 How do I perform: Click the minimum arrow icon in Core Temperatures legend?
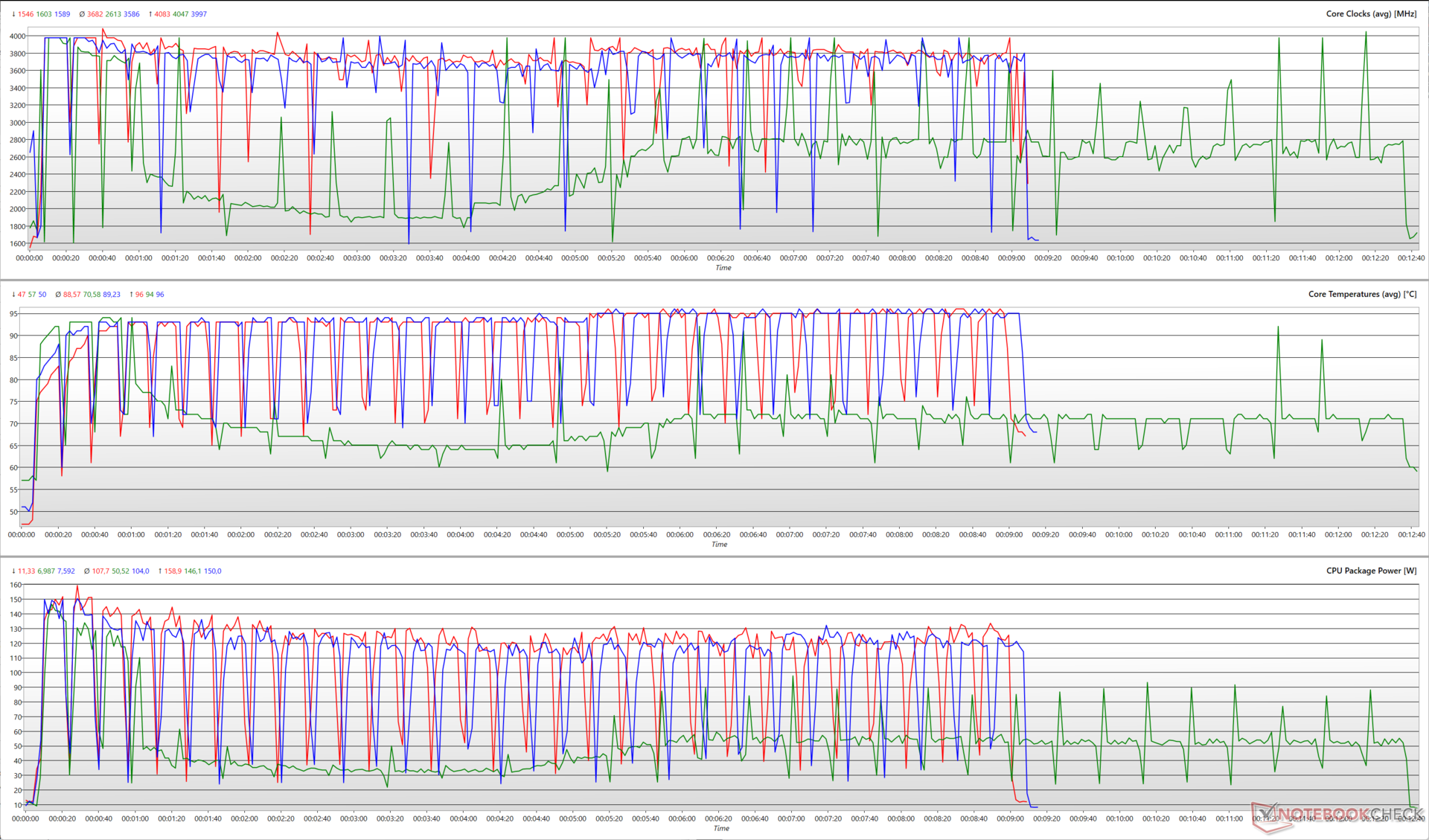pos(13,295)
